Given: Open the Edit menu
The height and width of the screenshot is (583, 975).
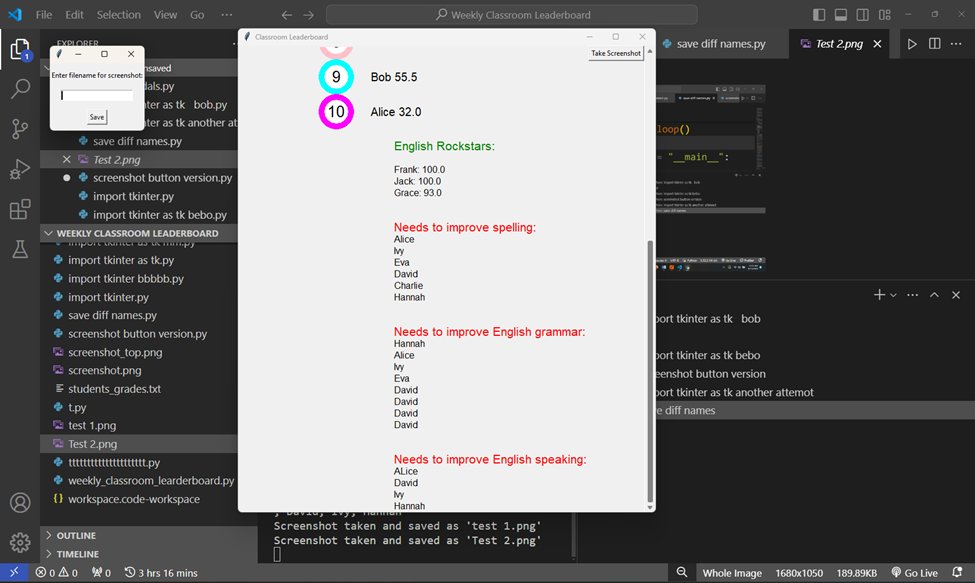Looking at the screenshot, I should click(x=74, y=14).
